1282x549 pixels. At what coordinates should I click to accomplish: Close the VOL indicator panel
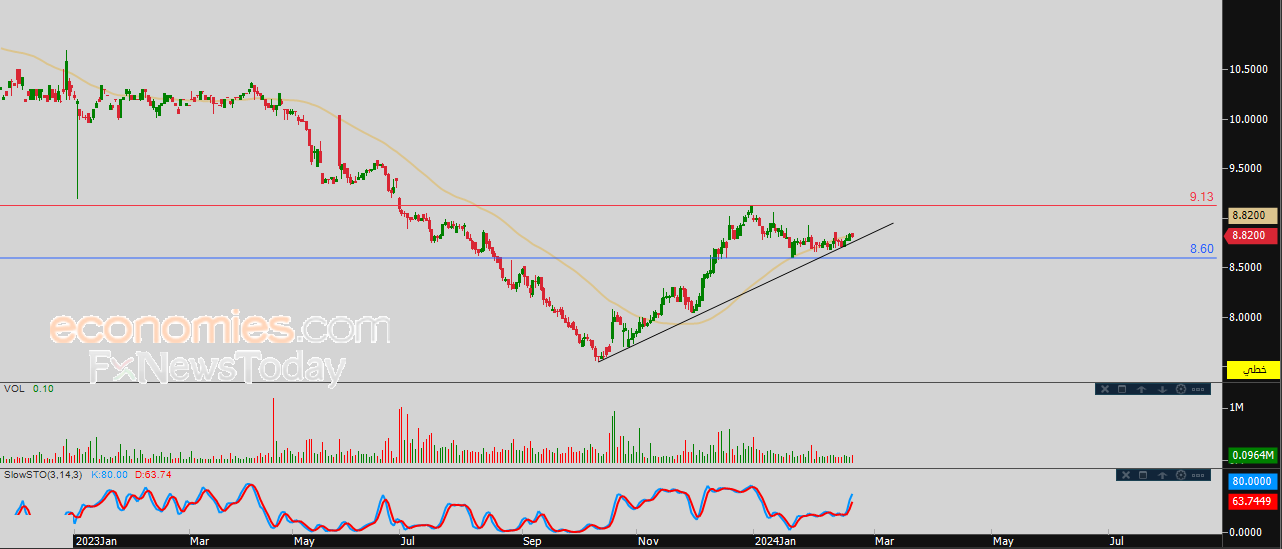coord(1105,389)
